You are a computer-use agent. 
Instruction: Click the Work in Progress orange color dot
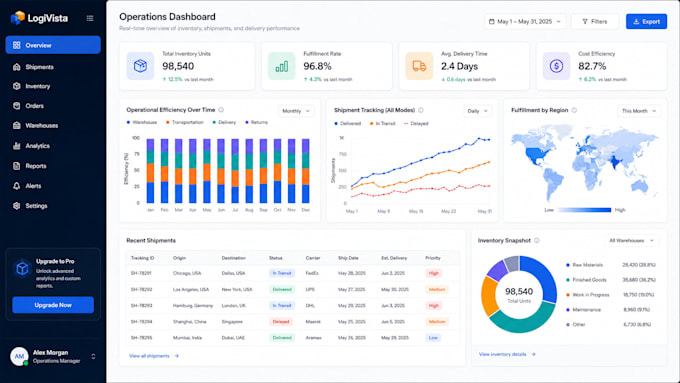click(x=568, y=295)
